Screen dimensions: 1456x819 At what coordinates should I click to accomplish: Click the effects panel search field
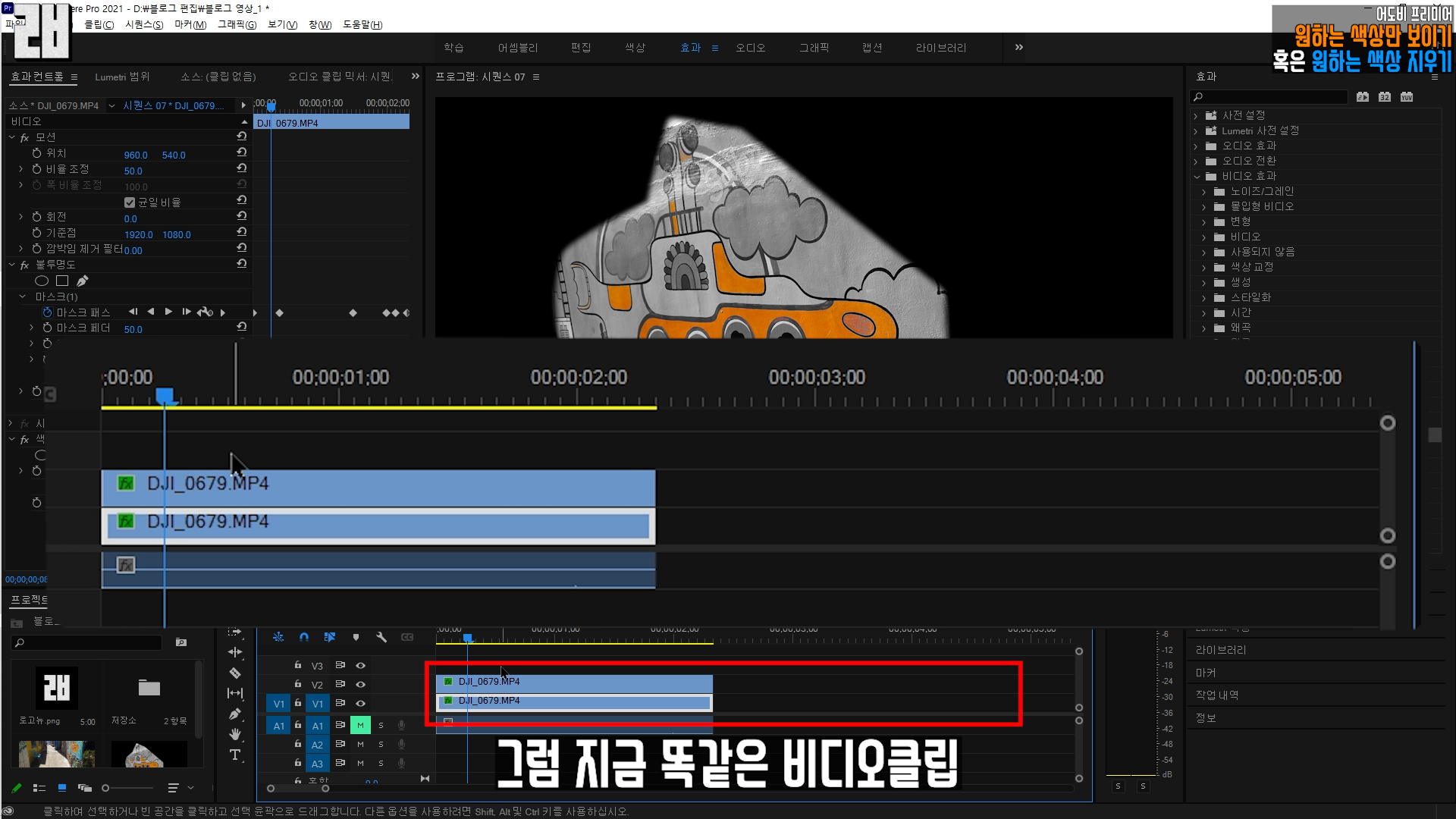coord(1270,97)
